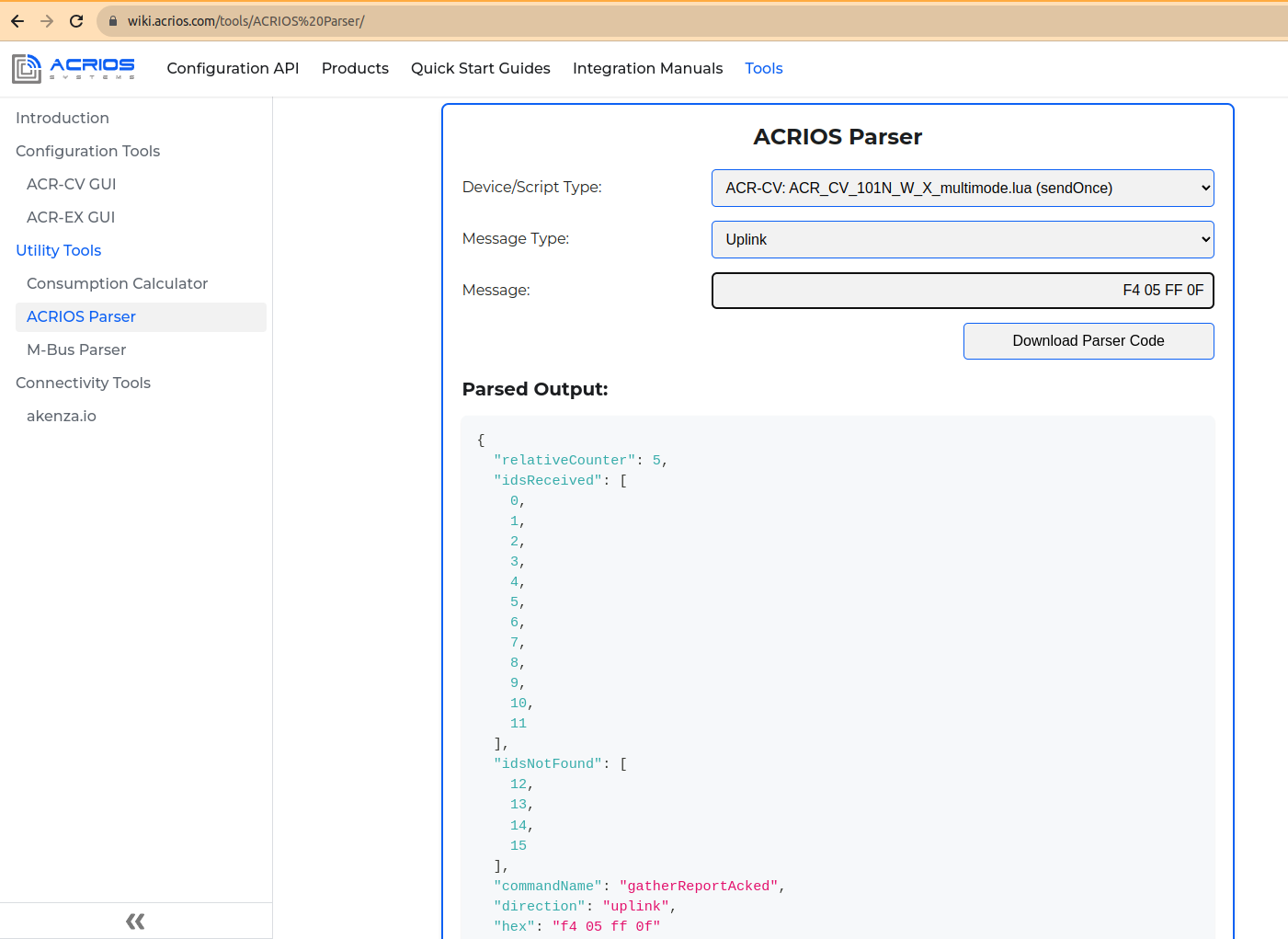Open Integration Manuals navigation item

tap(647, 68)
